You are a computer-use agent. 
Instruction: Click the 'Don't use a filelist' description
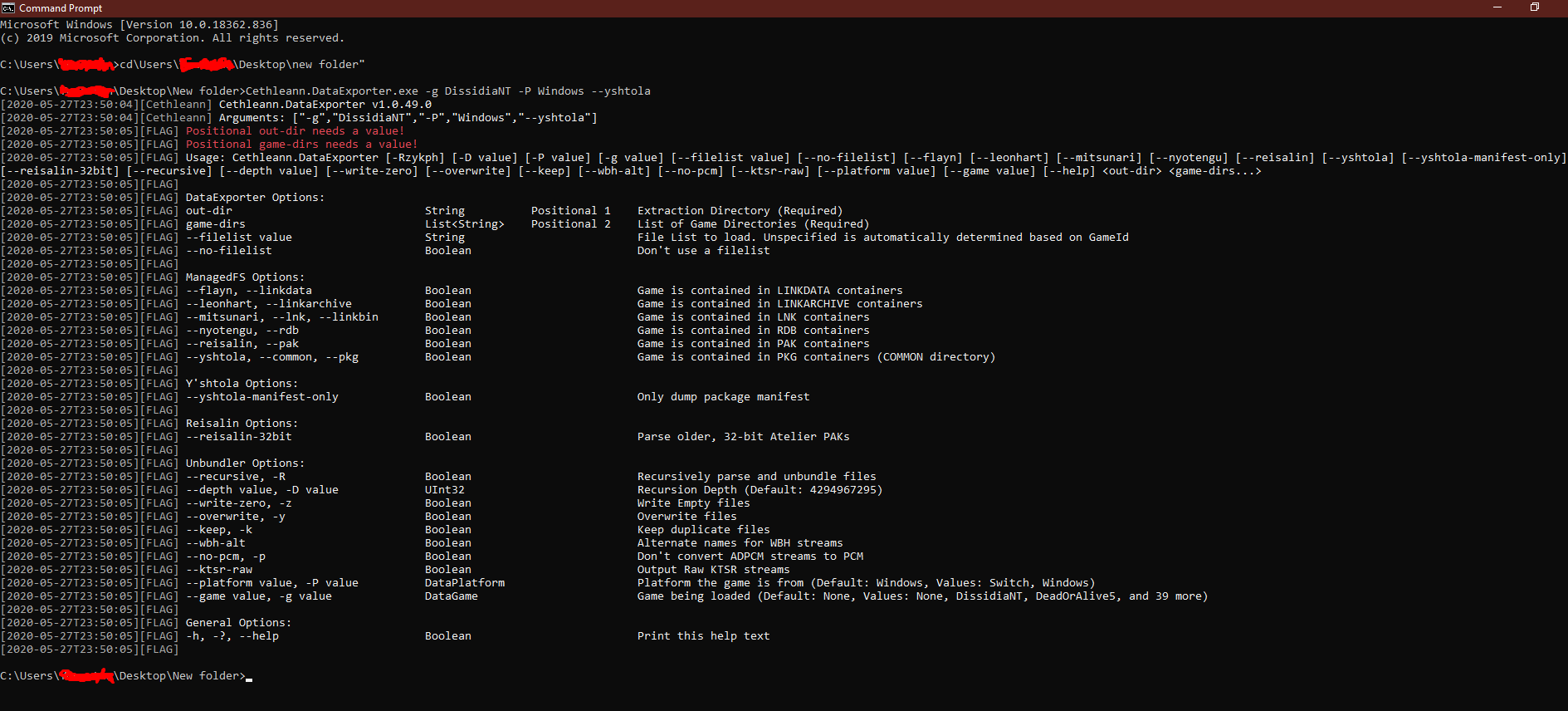704,251
